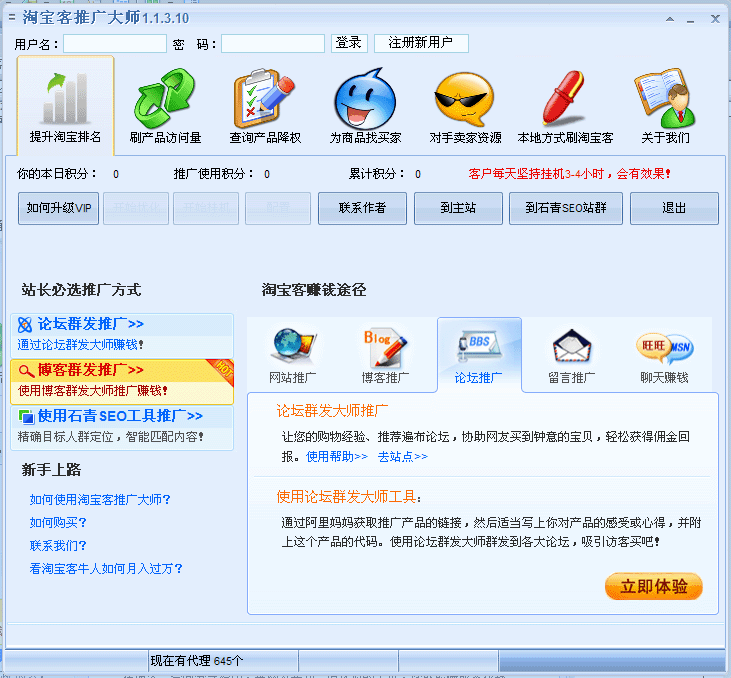Click the 如何升级VIP button
This screenshot has width=731, height=678.
point(59,208)
